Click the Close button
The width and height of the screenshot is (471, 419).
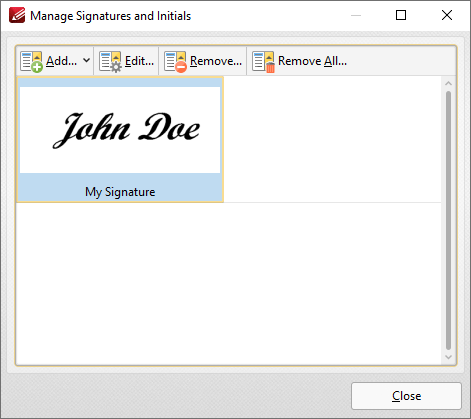pos(406,396)
